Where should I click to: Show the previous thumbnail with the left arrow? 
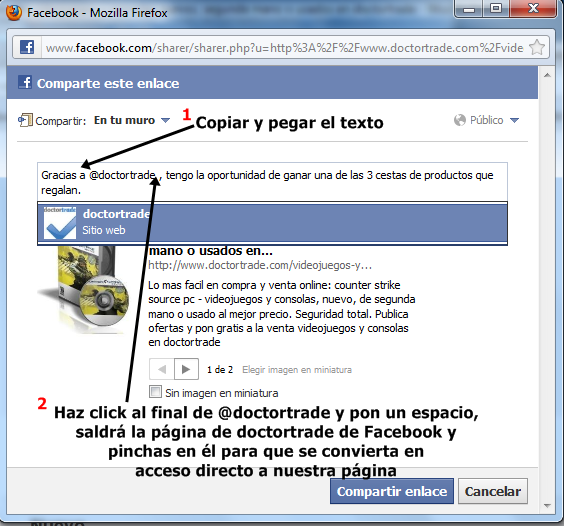pyautogui.click(x=162, y=369)
